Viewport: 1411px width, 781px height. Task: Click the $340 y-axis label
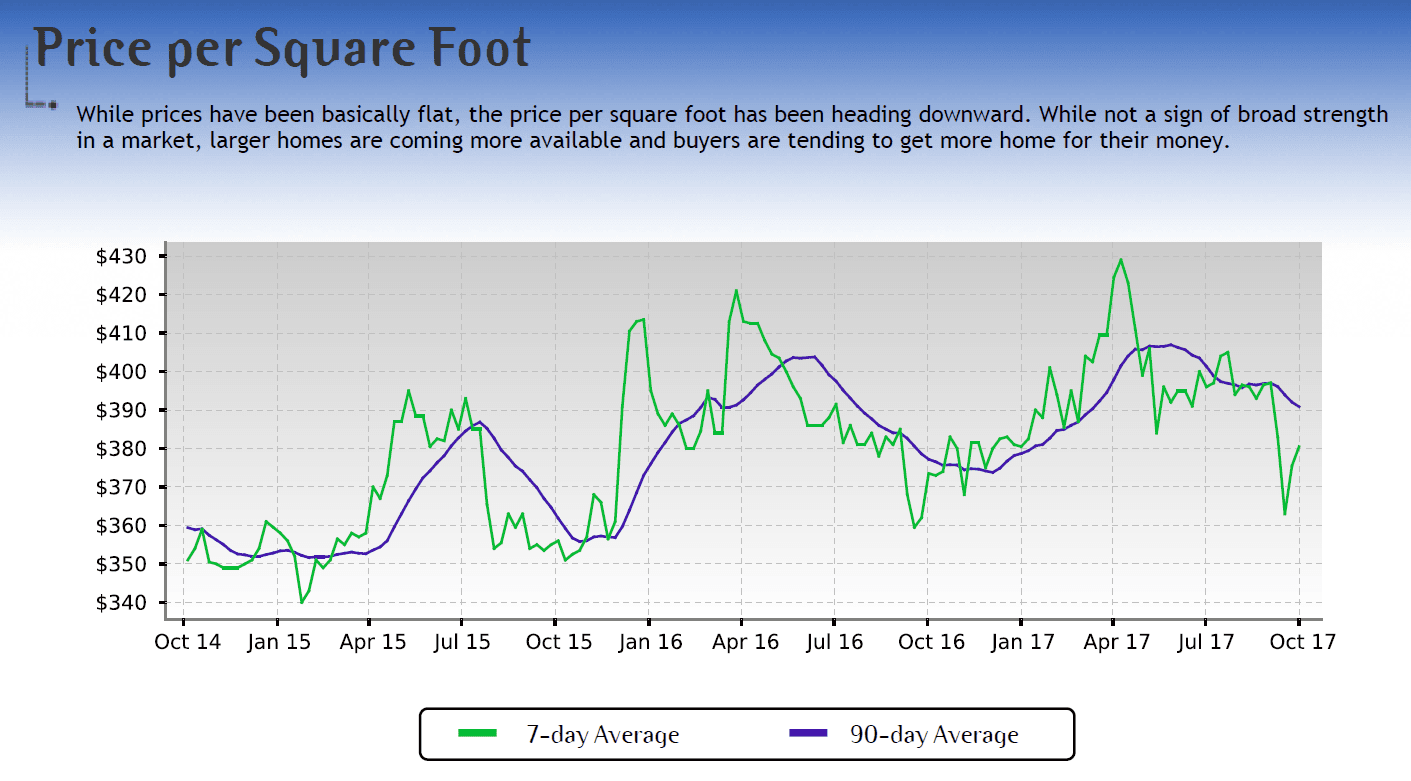(121, 603)
